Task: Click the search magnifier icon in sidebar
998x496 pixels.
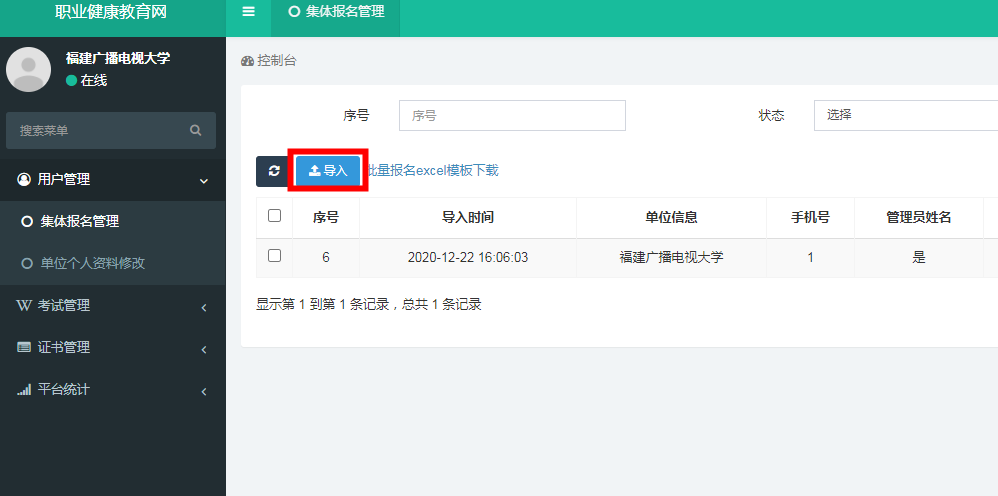Action: point(196,130)
